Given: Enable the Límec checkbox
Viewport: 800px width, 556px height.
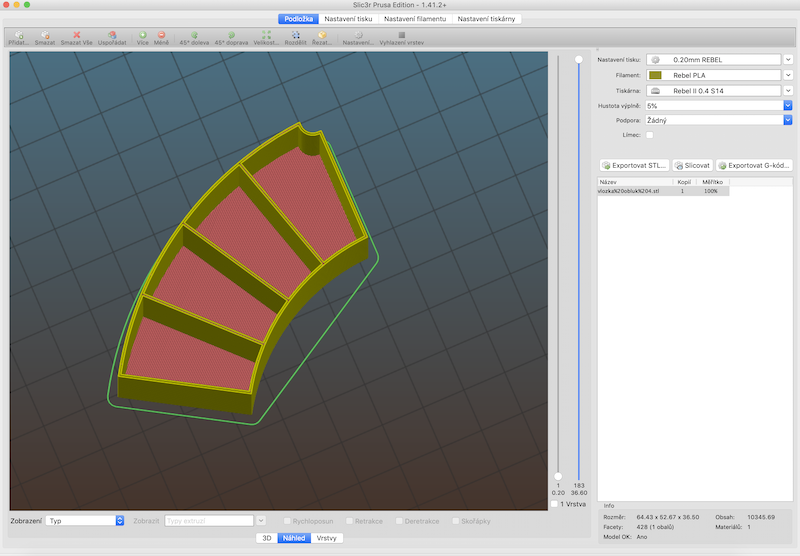Looking at the screenshot, I should (650, 134).
